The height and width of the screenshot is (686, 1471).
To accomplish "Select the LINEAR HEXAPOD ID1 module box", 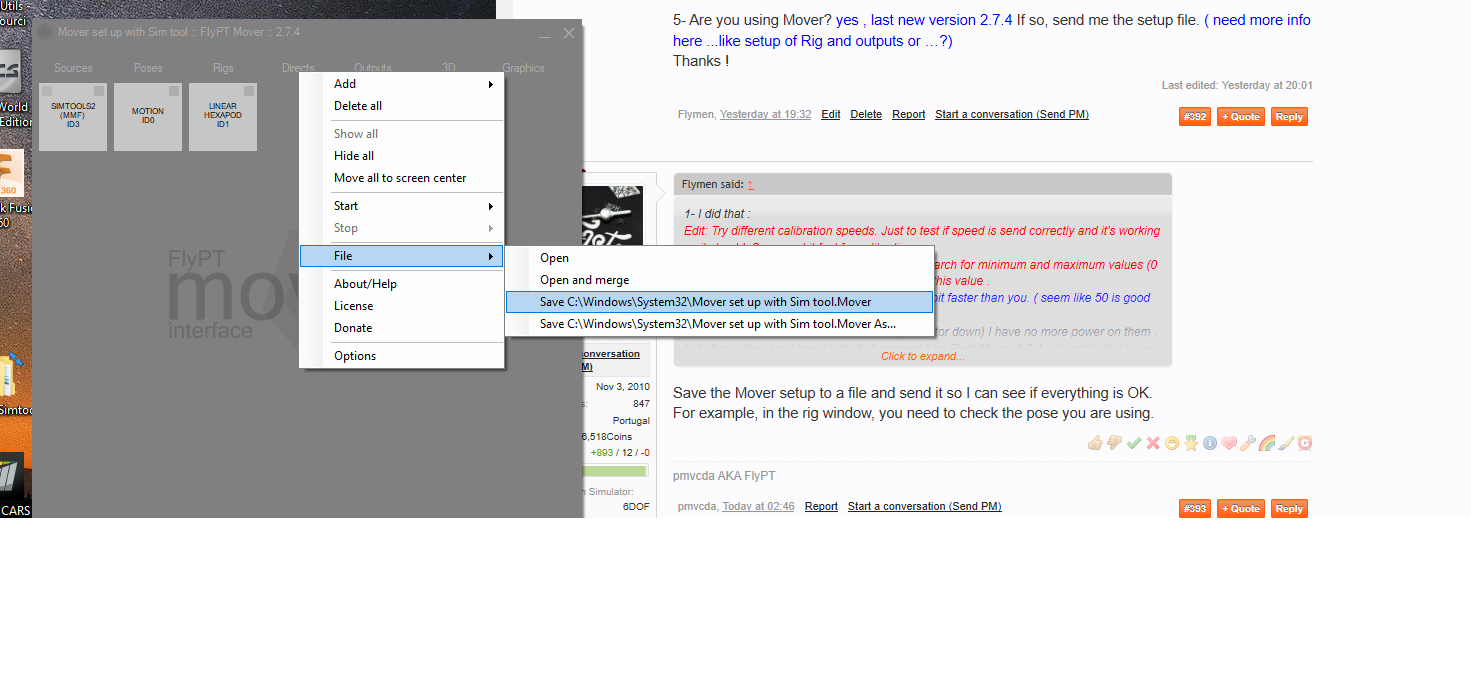I will [223, 117].
